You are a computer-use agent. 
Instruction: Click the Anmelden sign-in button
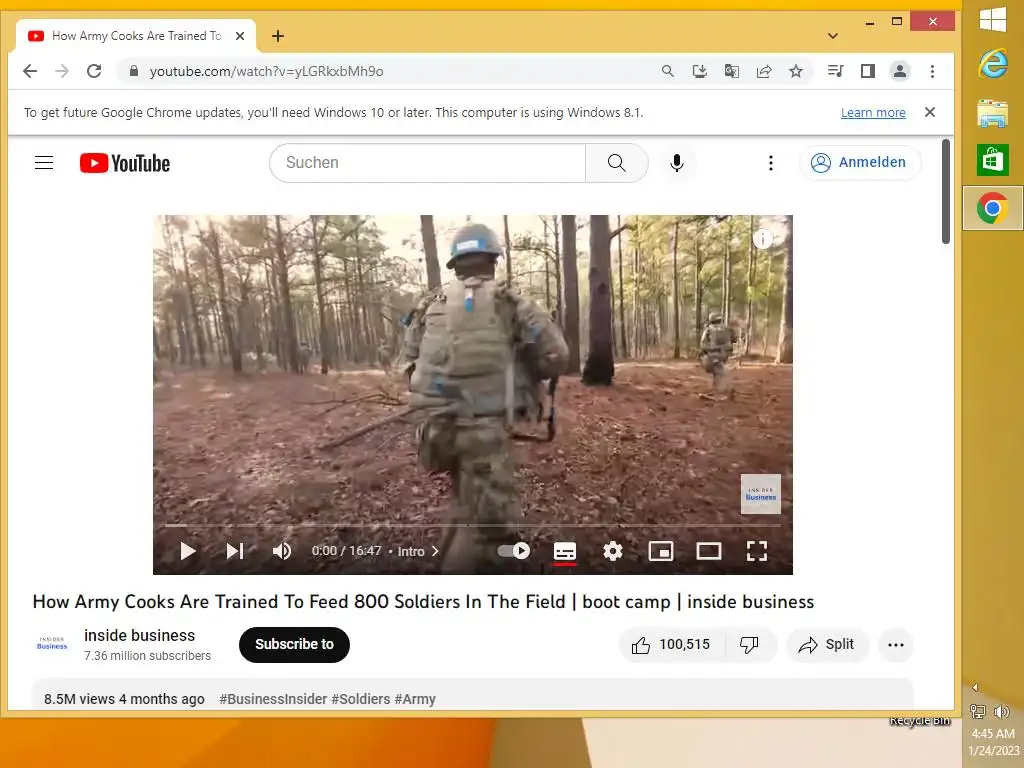860,163
